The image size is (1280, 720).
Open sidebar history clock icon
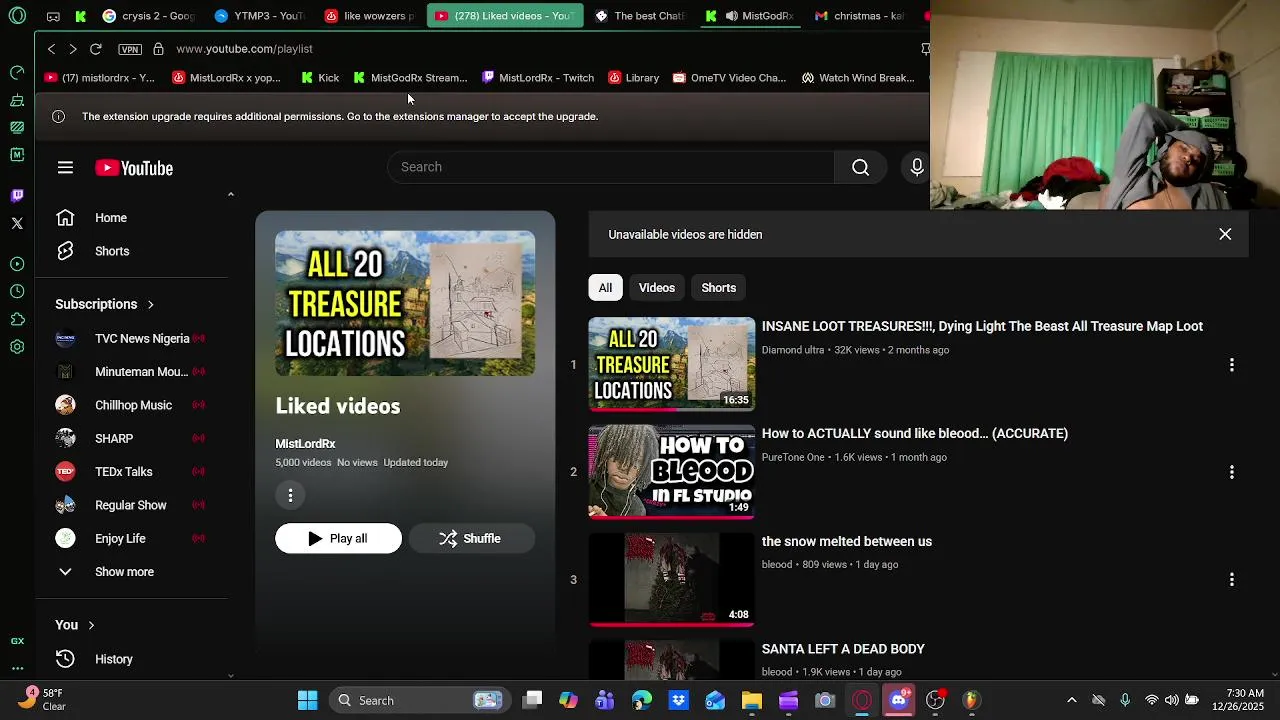pyautogui.click(x=17, y=292)
